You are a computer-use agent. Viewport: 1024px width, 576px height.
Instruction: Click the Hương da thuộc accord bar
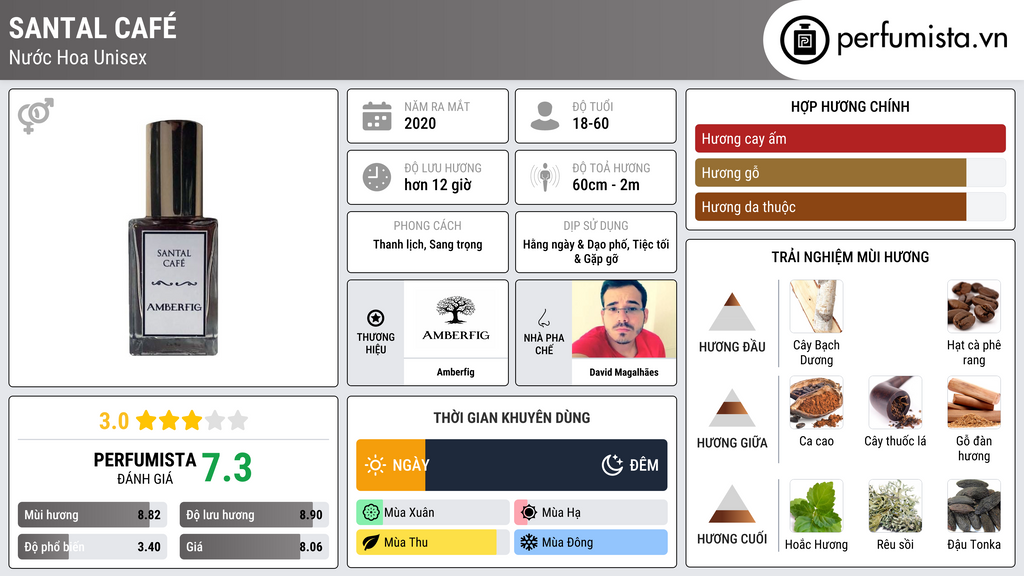(850, 207)
